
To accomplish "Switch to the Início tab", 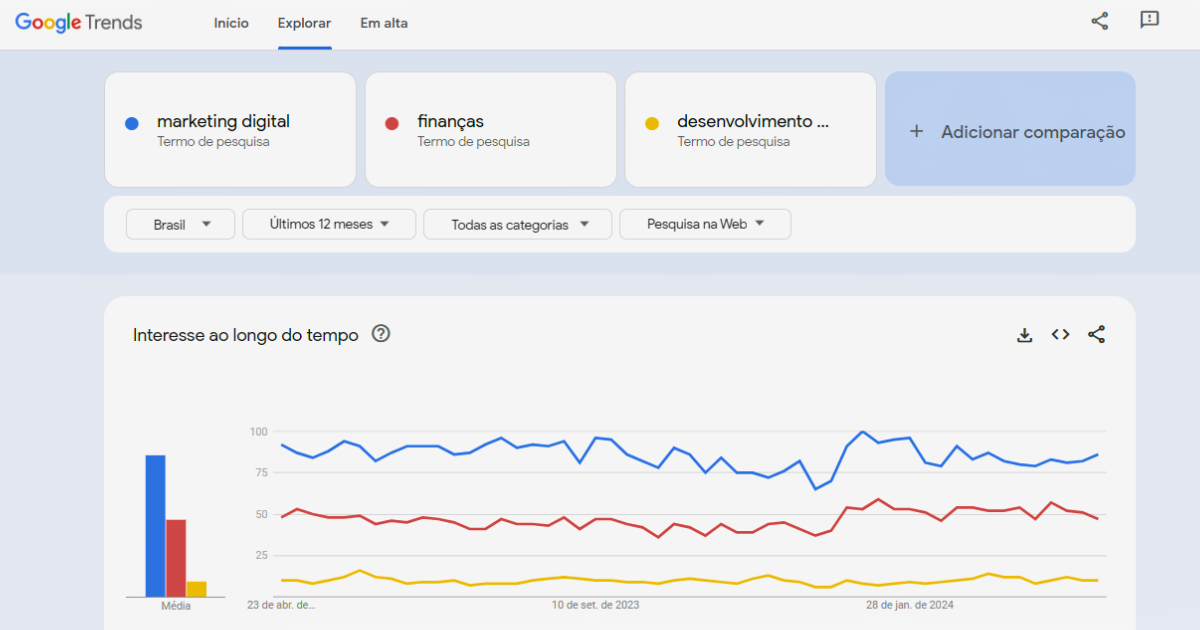I will [x=231, y=22].
